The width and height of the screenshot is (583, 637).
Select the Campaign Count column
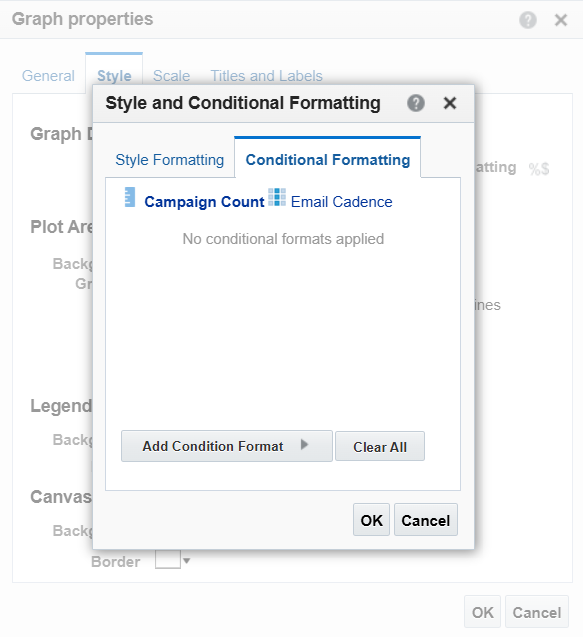(x=204, y=202)
